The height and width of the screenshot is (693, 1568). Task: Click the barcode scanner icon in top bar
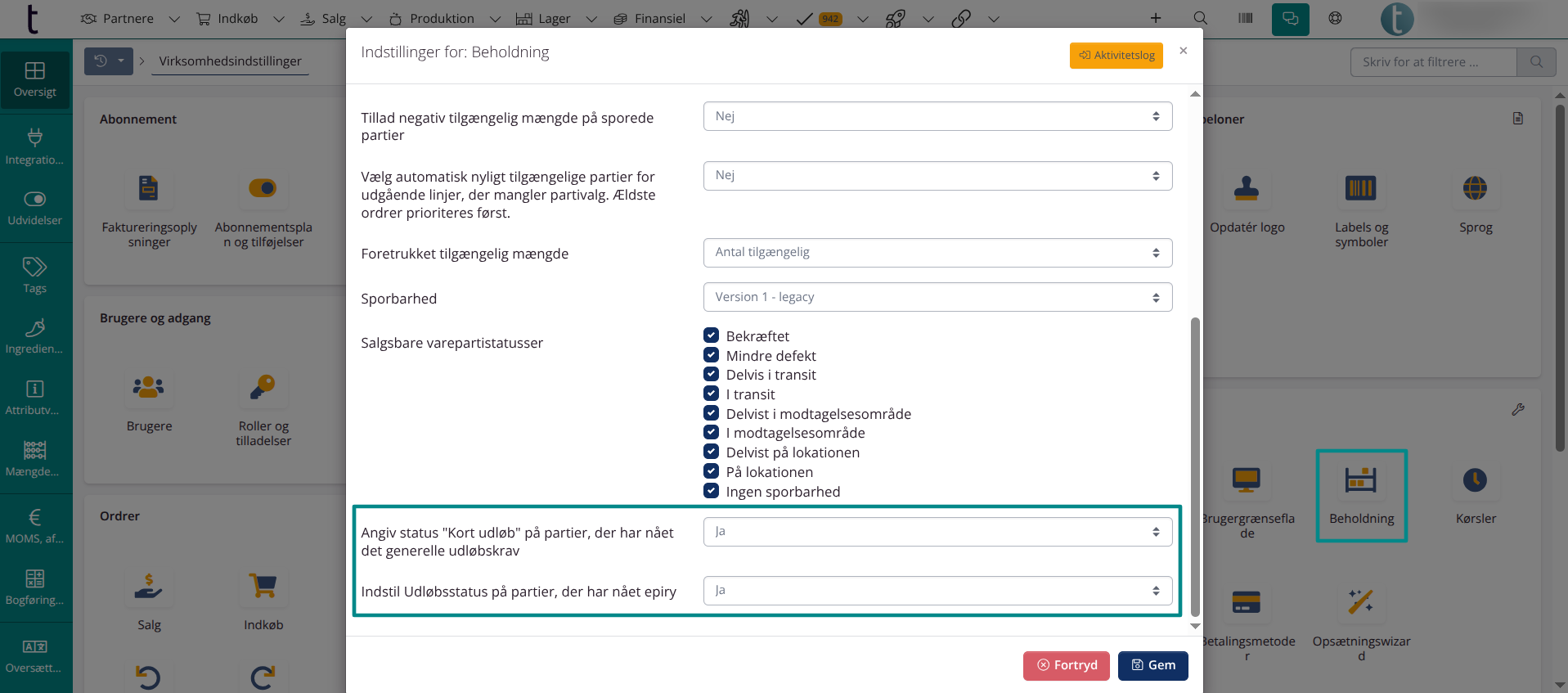click(x=1245, y=18)
